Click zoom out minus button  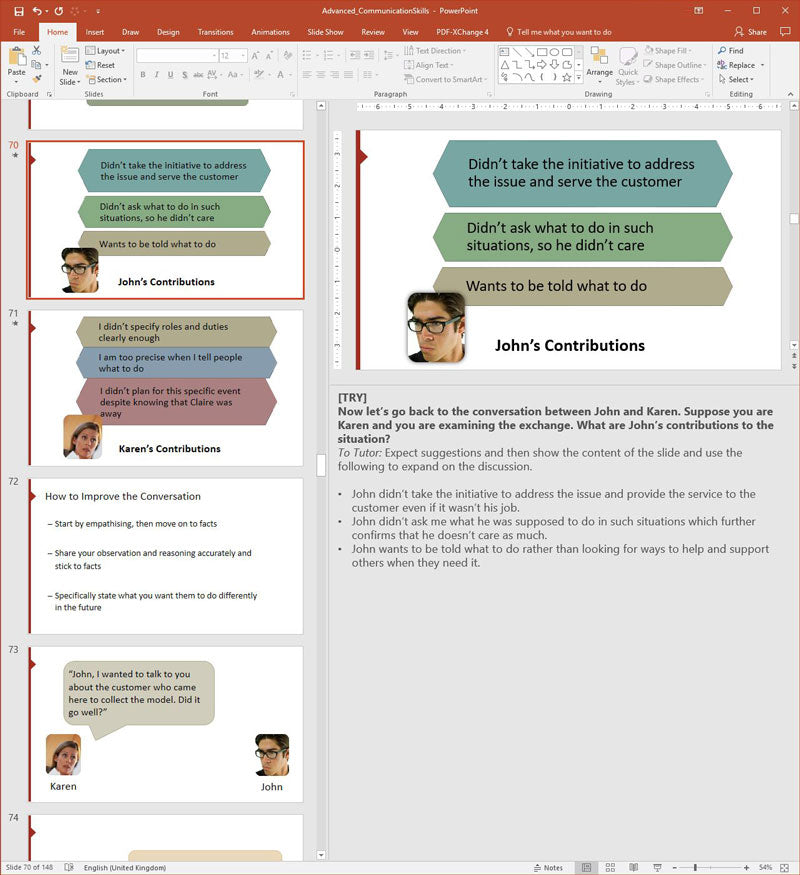click(x=674, y=867)
